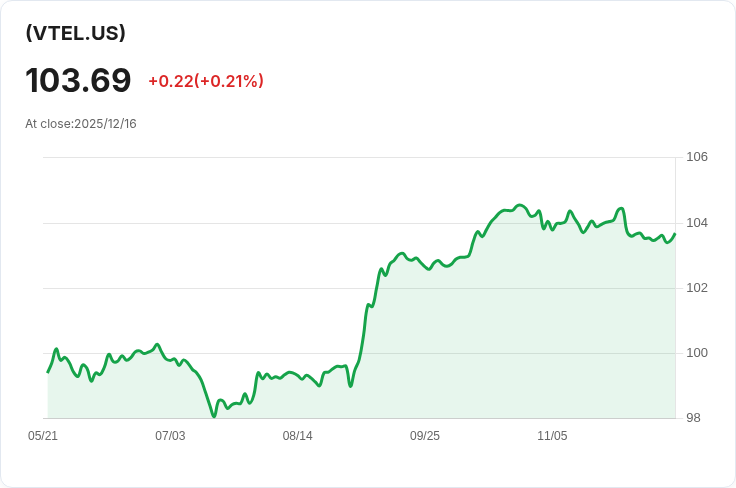The height and width of the screenshot is (488, 736).
Task: Click the price line's rightmost end point
Action: [x=675, y=234]
